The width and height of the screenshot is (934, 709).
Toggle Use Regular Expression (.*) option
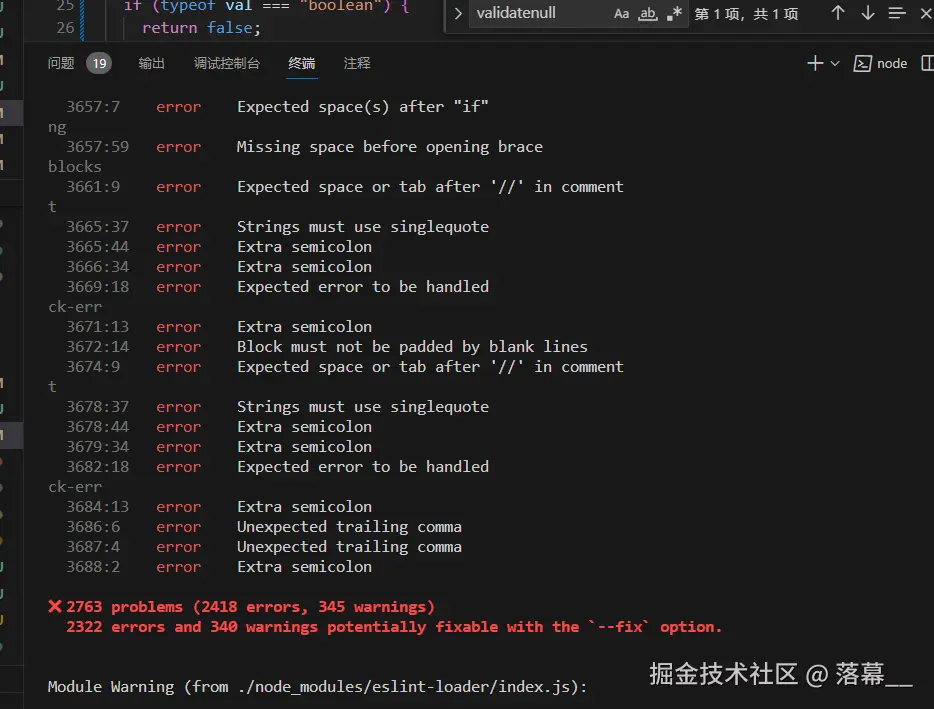[x=674, y=14]
